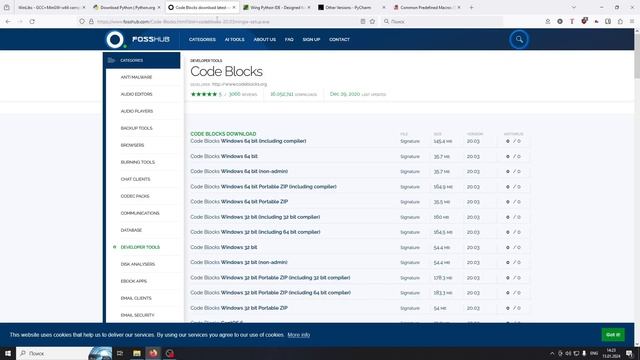The height and width of the screenshot is (360, 640).
Task: Select BROWSERS category in sidebar
Action: pyautogui.click(x=132, y=145)
